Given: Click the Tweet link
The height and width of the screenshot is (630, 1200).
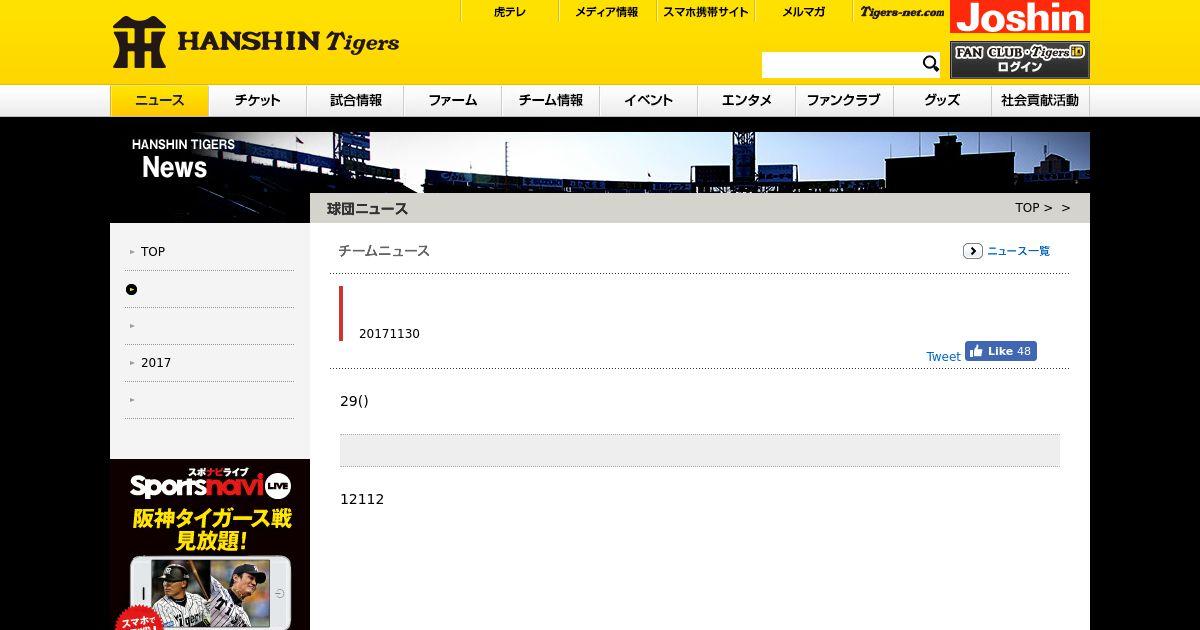Looking at the screenshot, I should point(943,357).
